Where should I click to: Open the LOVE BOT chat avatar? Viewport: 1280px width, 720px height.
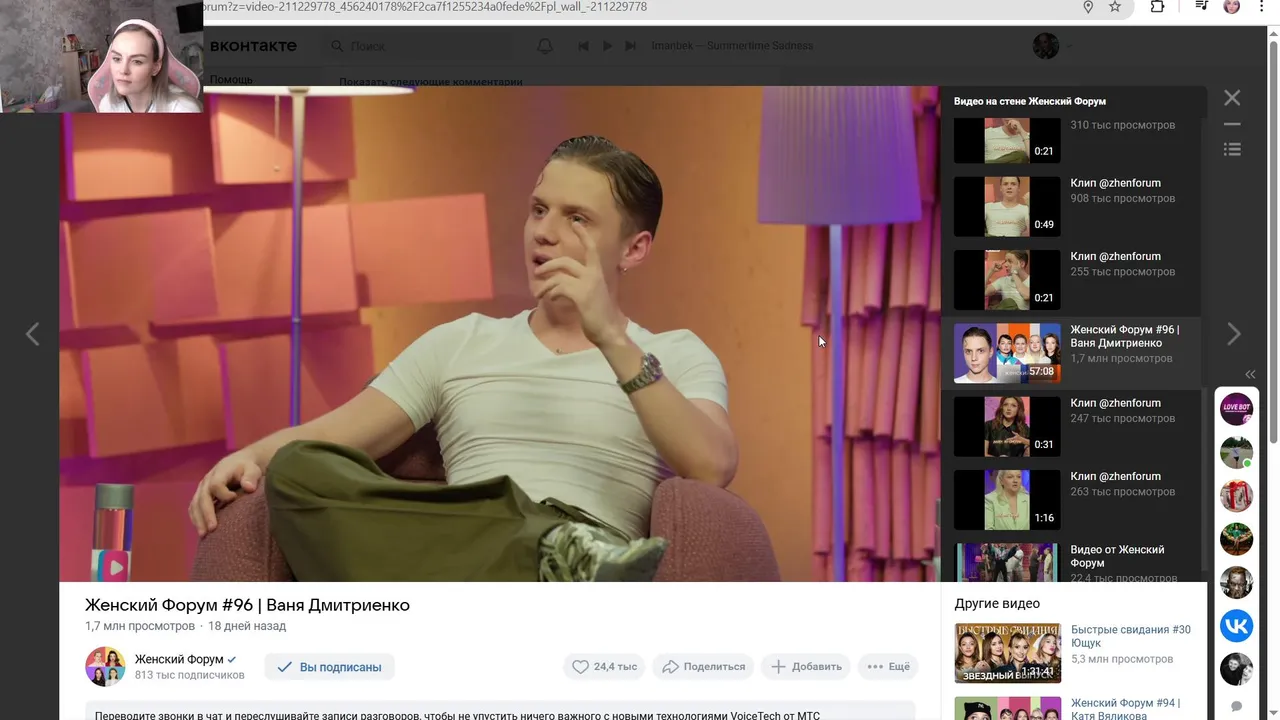(1237, 408)
